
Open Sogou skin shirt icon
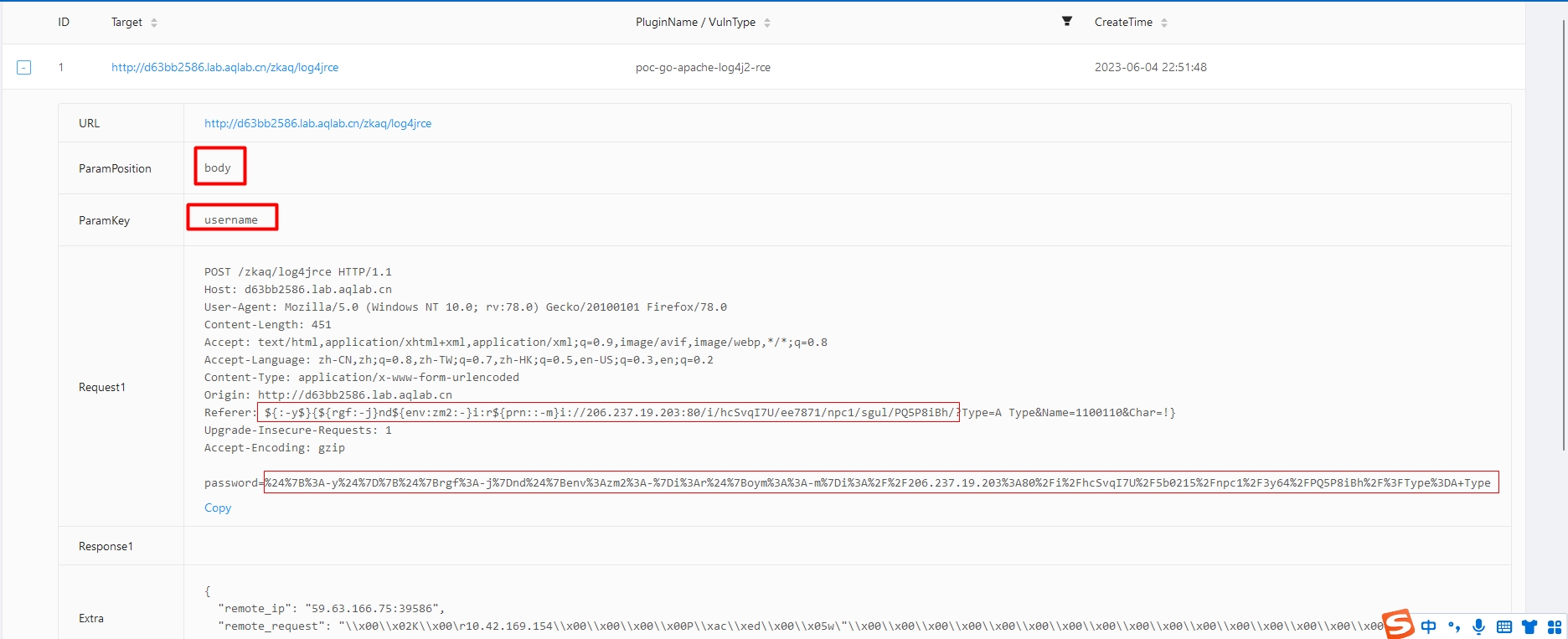point(1529,626)
